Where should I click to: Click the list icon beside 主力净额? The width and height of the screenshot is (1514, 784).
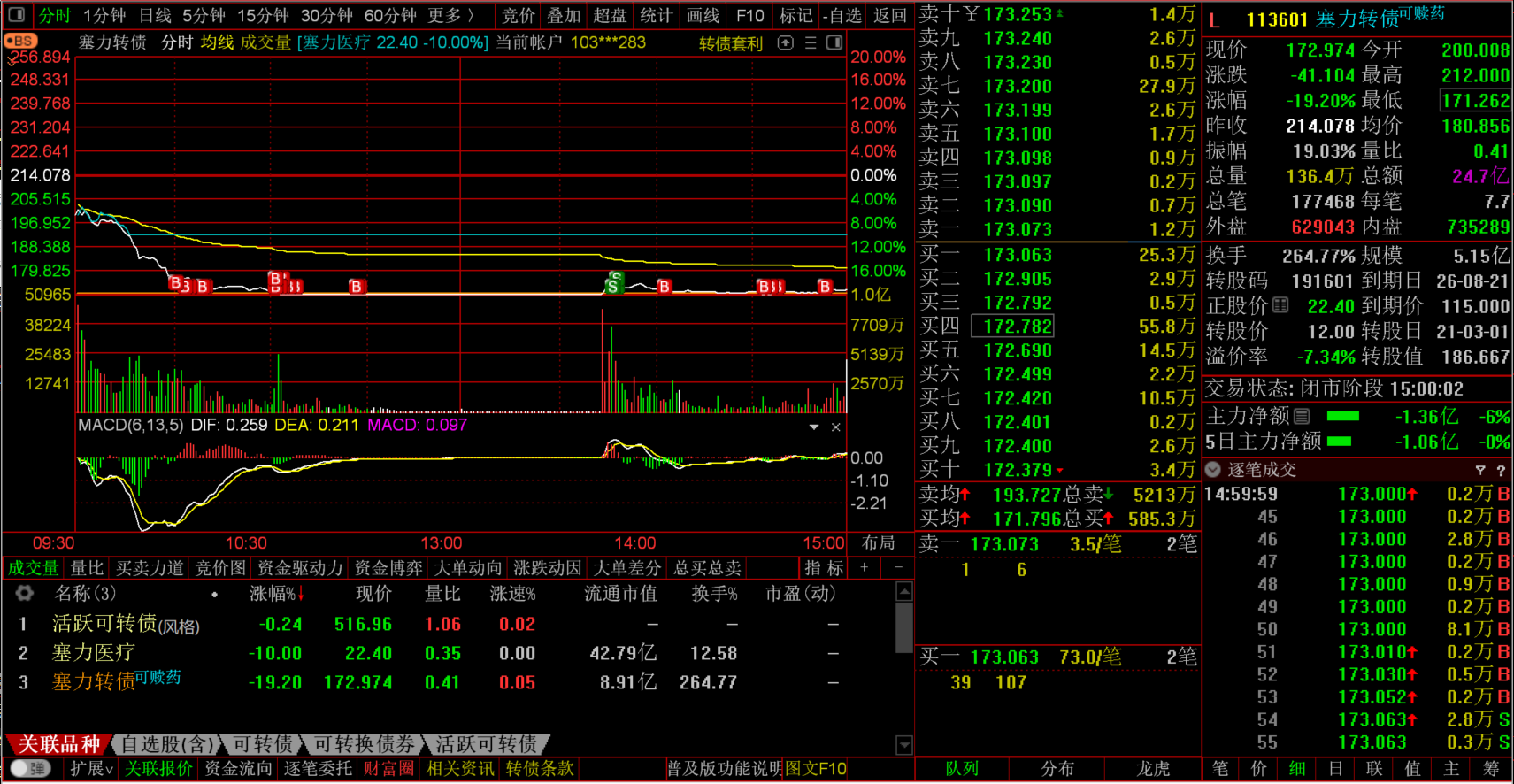coord(1302,416)
